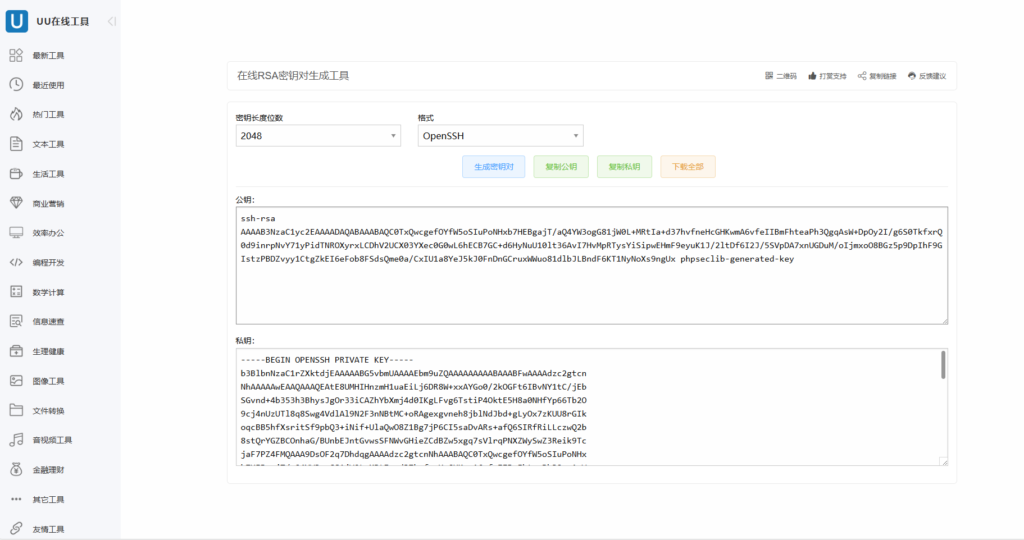Click the 格式 label
1024x540 pixels.
(426, 118)
